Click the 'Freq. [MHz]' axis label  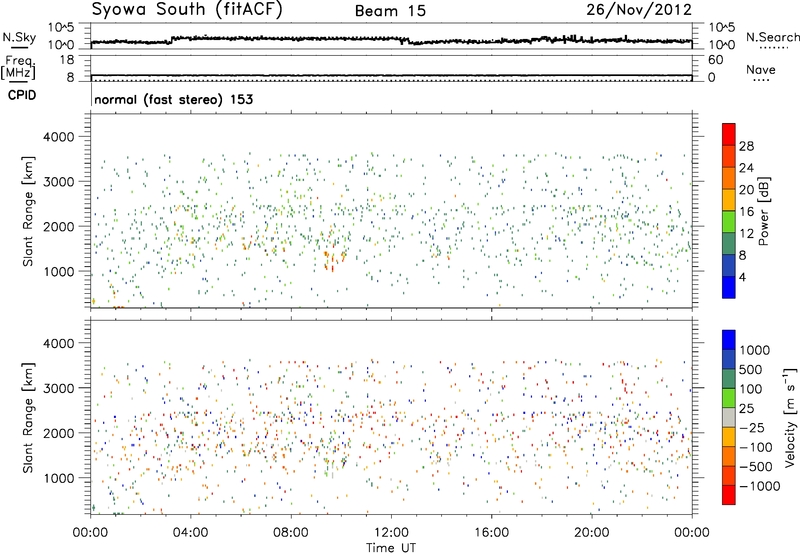tap(18, 67)
